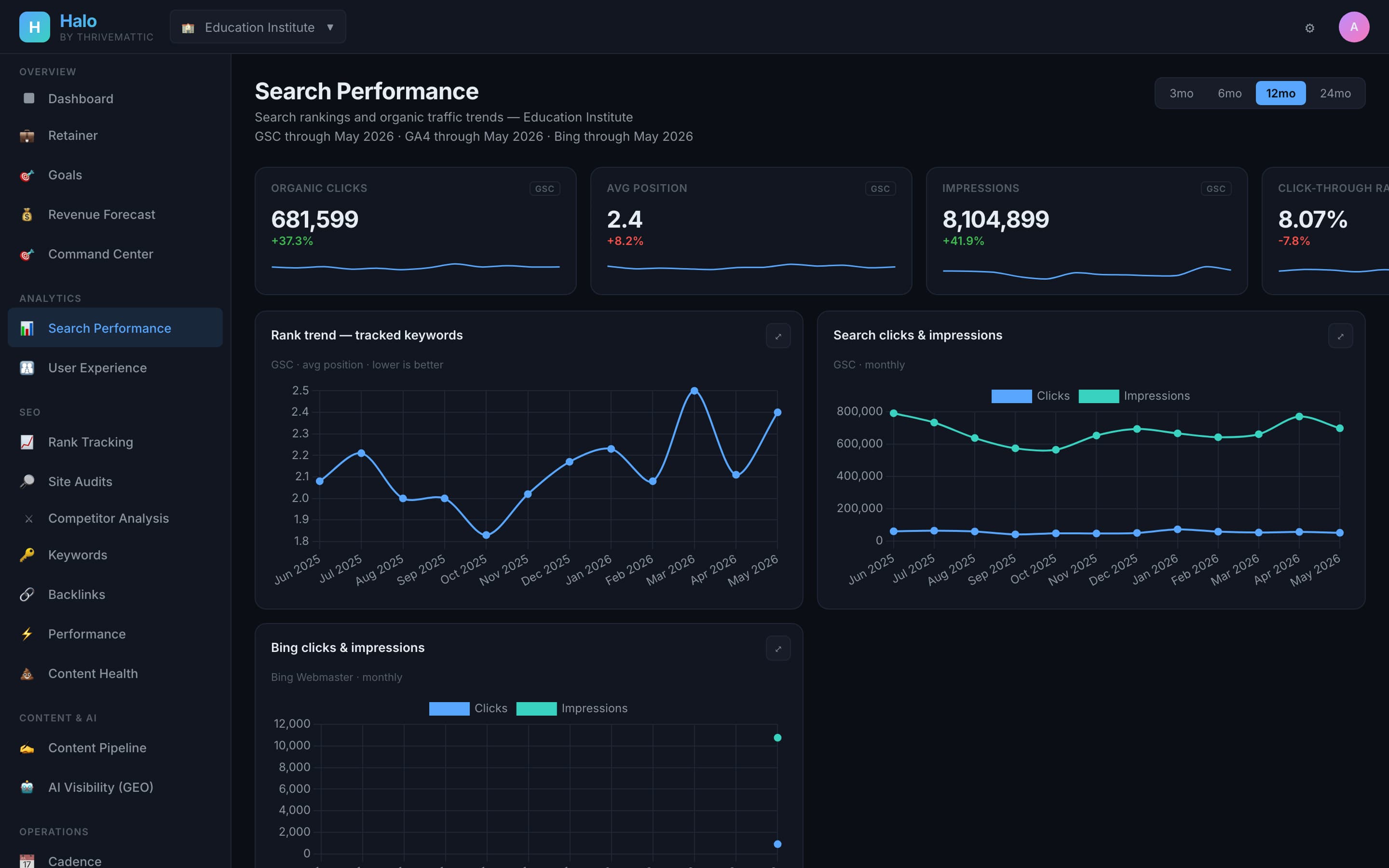Open the Education Institute client dropdown

[x=258, y=27]
